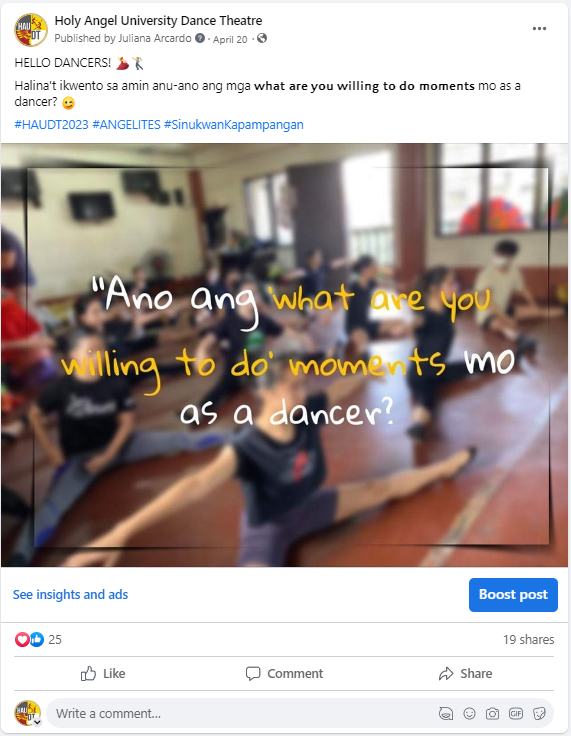
Task: Open the avatar sticker icon in comment box
Action: point(446,714)
